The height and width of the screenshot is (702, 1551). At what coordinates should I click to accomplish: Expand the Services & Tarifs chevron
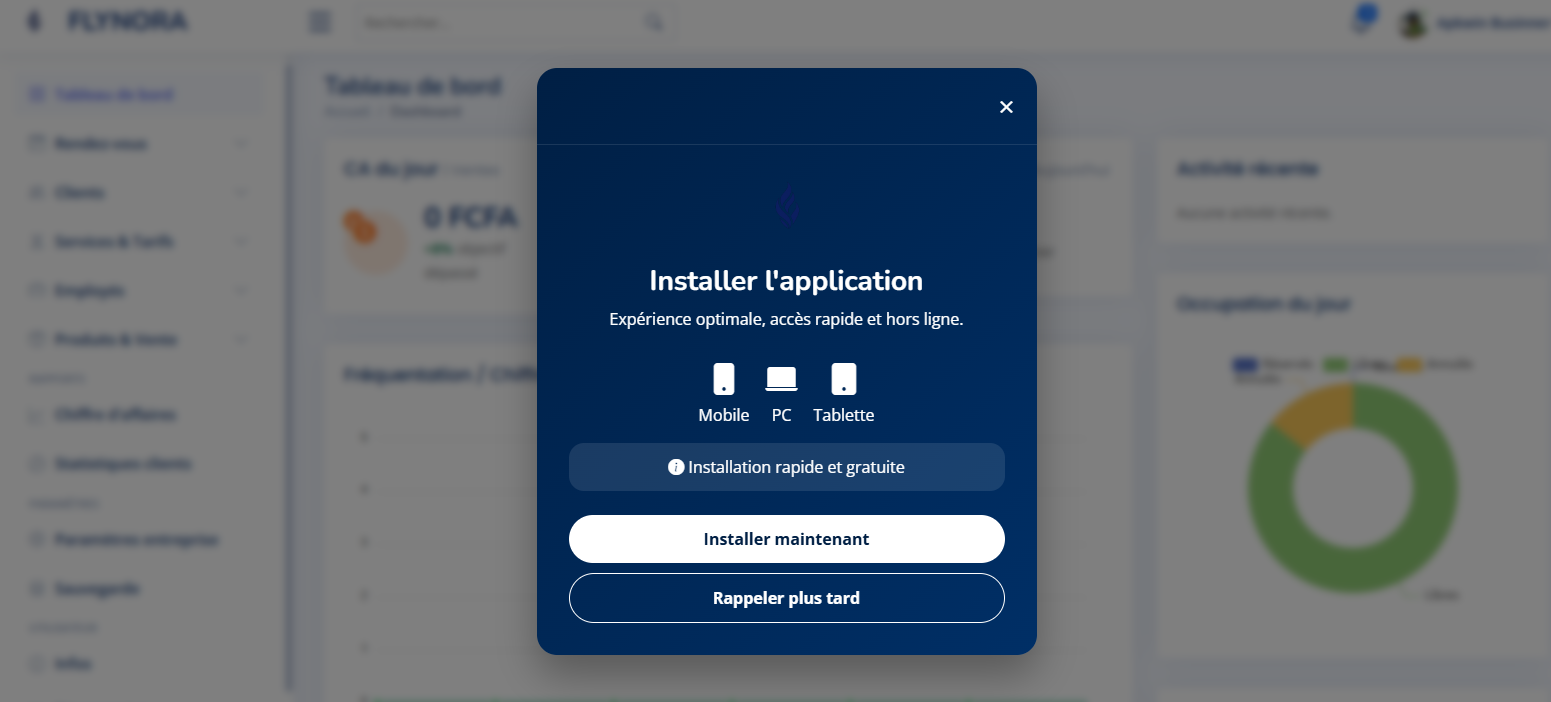pyautogui.click(x=241, y=242)
